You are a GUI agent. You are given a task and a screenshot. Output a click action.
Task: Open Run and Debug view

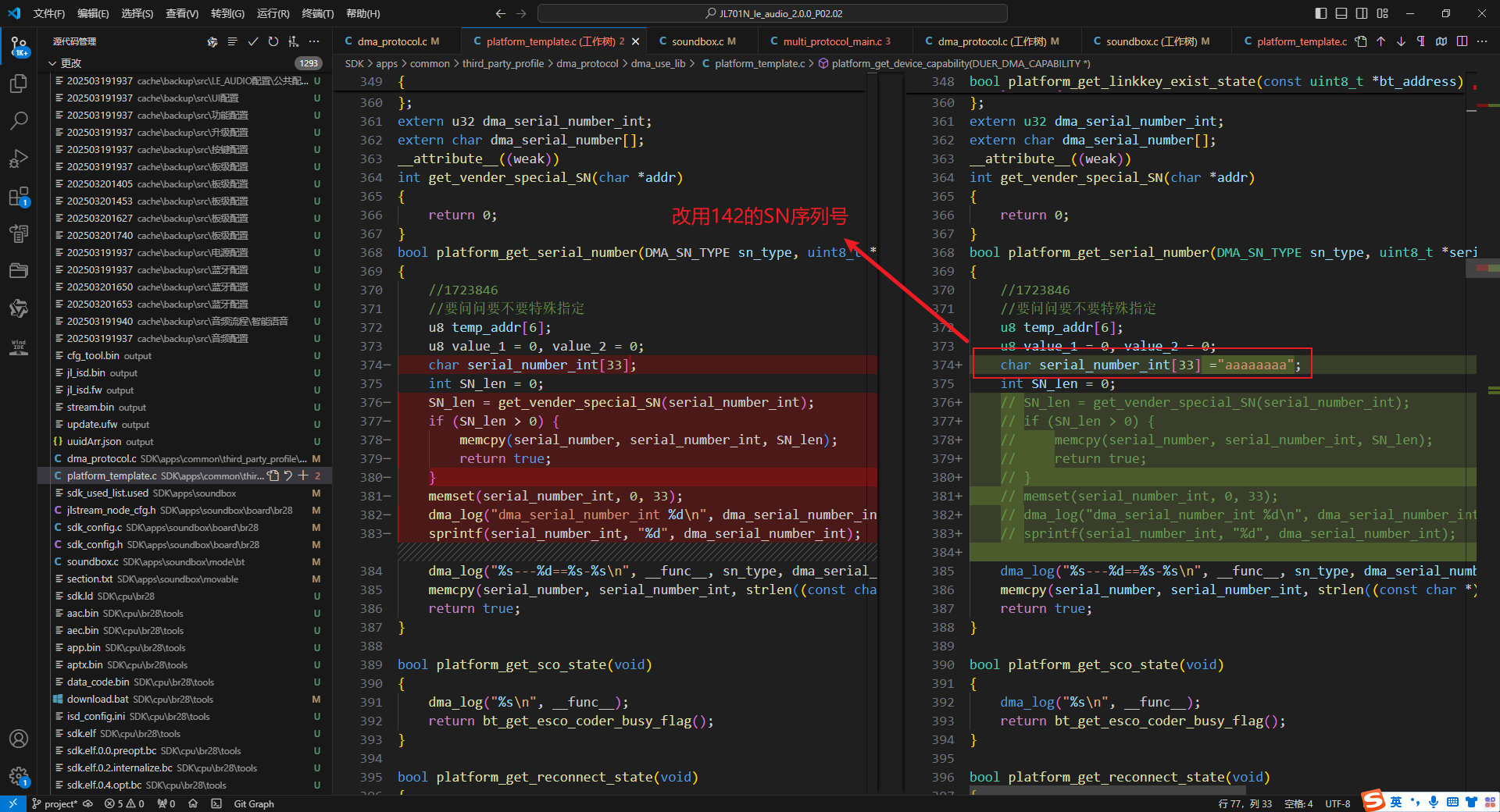(x=19, y=158)
